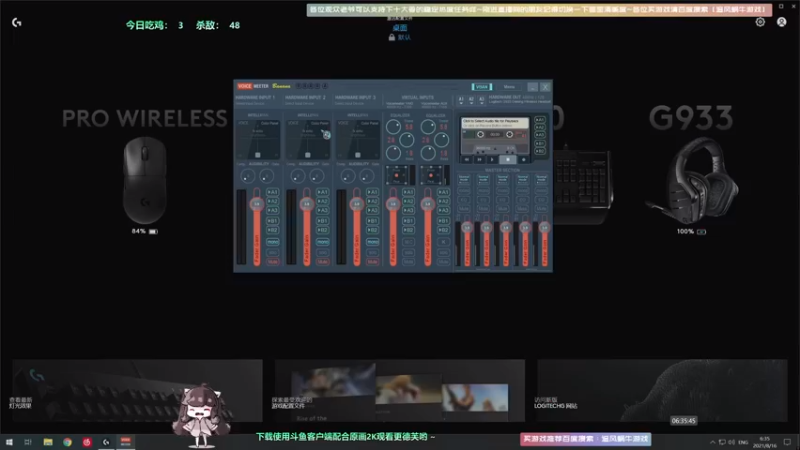The width and height of the screenshot is (800, 450).
Task: Open the game profiles card in the middle
Action: 399,390
